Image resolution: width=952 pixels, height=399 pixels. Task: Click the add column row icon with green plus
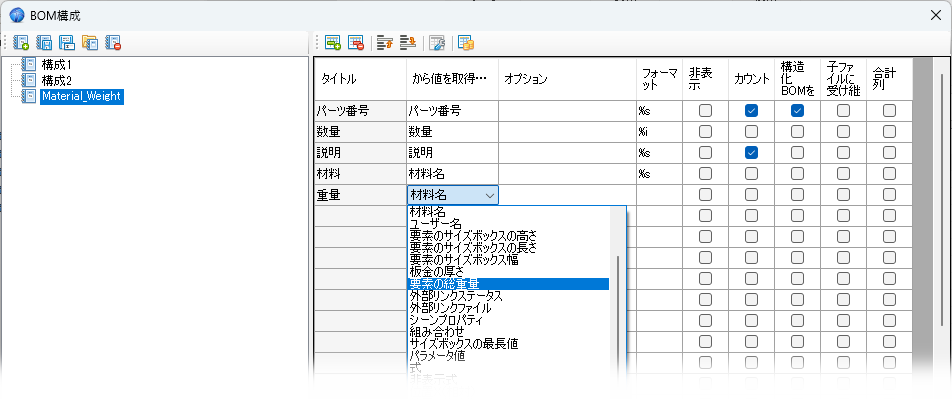pyautogui.click(x=333, y=43)
